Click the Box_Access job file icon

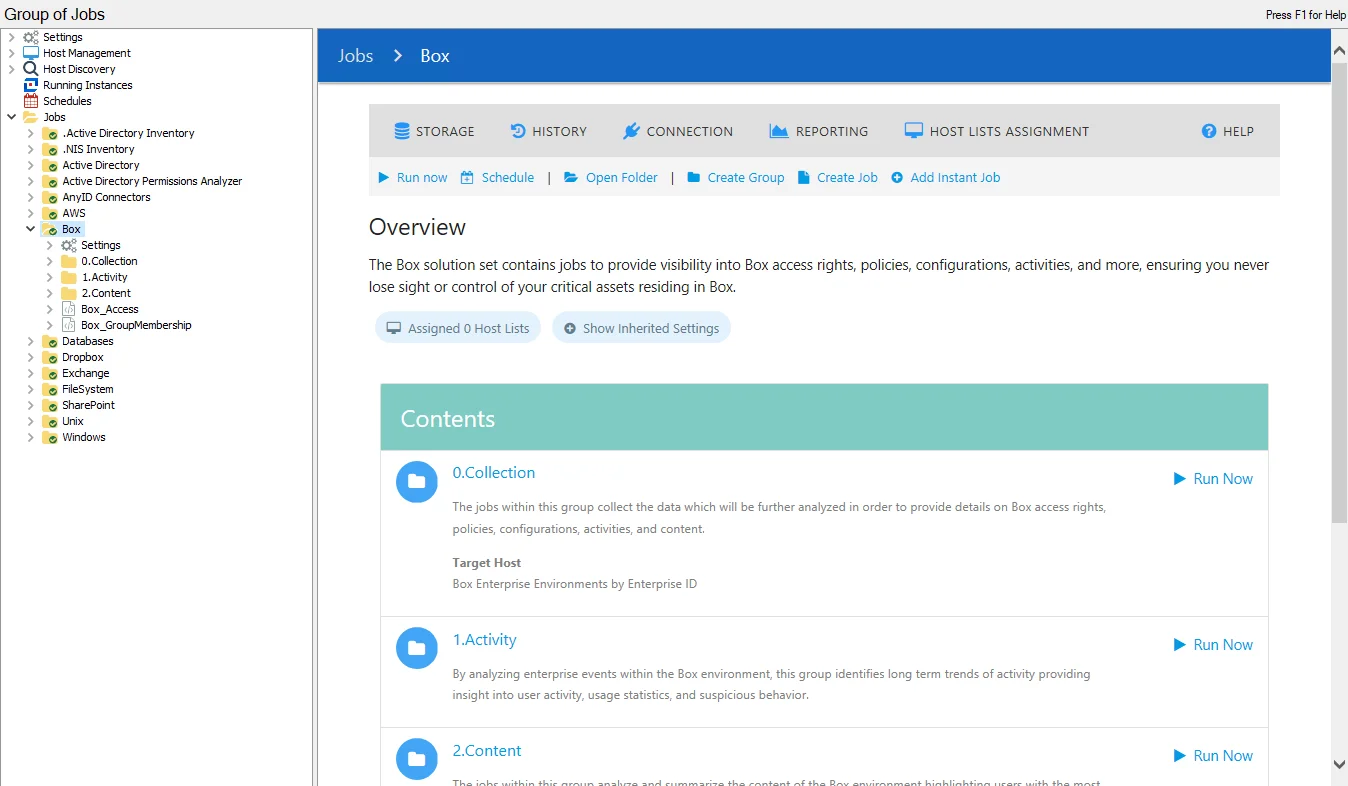[69, 309]
